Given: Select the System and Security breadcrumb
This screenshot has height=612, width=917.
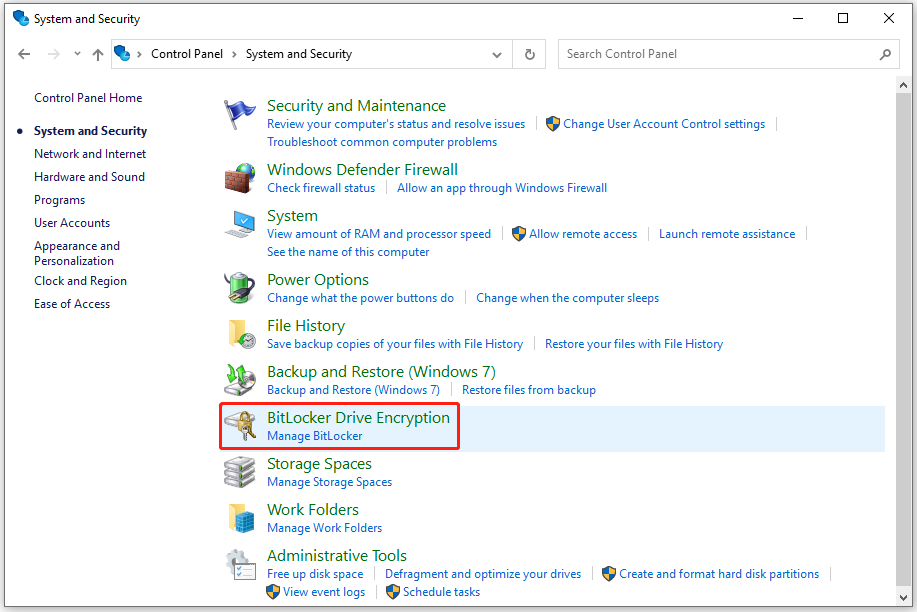Looking at the screenshot, I should click(299, 54).
